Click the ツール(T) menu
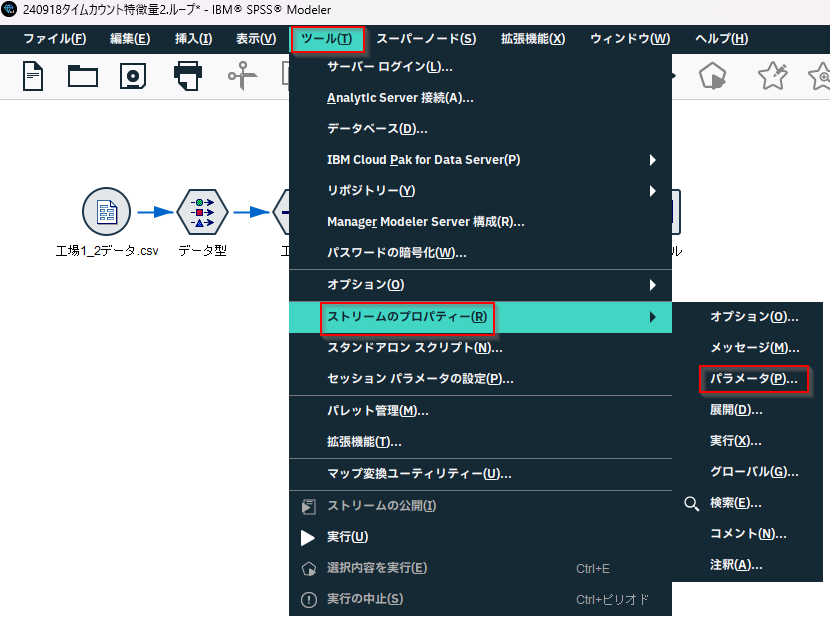This screenshot has width=830, height=635. pos(327,39)
